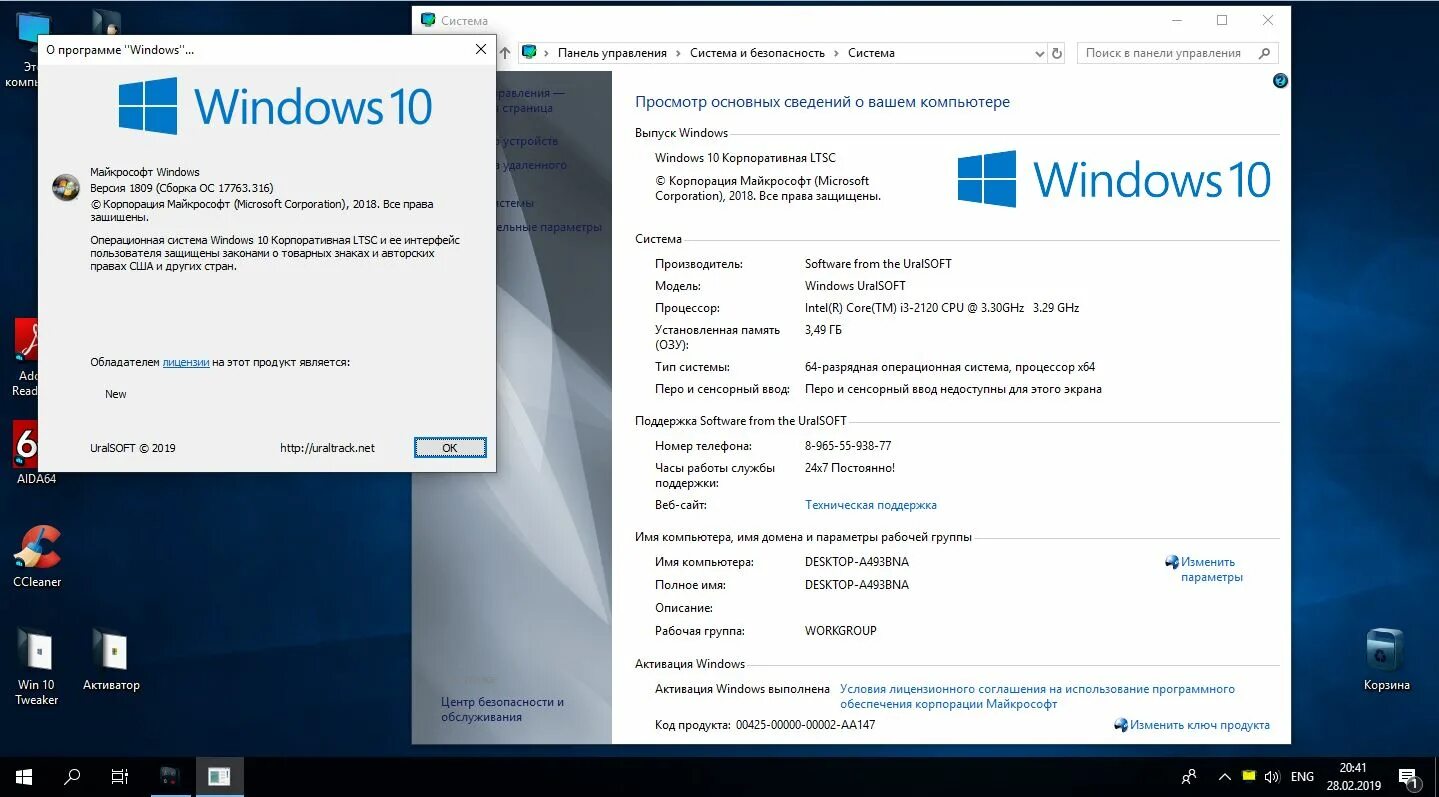This screenshot has width=1439, height=797.
Task: Go up one level in Система window
Action: (505, 52)
